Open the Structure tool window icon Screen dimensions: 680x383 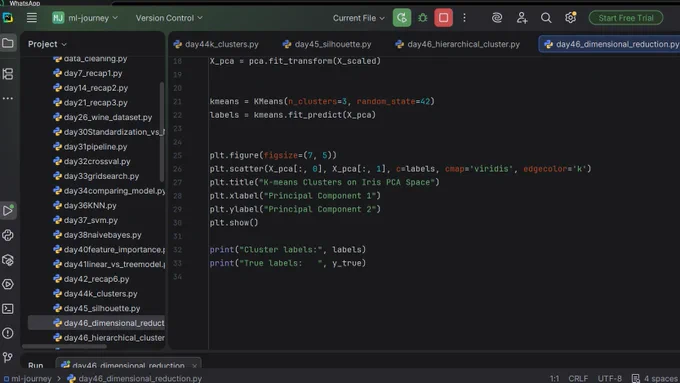[8, 74]
